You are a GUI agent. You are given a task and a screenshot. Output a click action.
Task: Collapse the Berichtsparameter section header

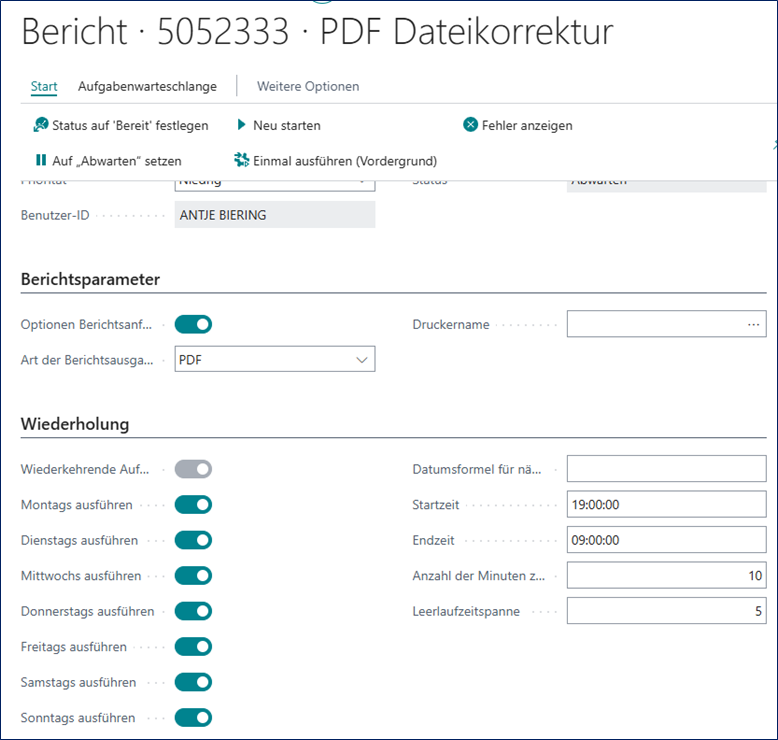click(90, 279)
